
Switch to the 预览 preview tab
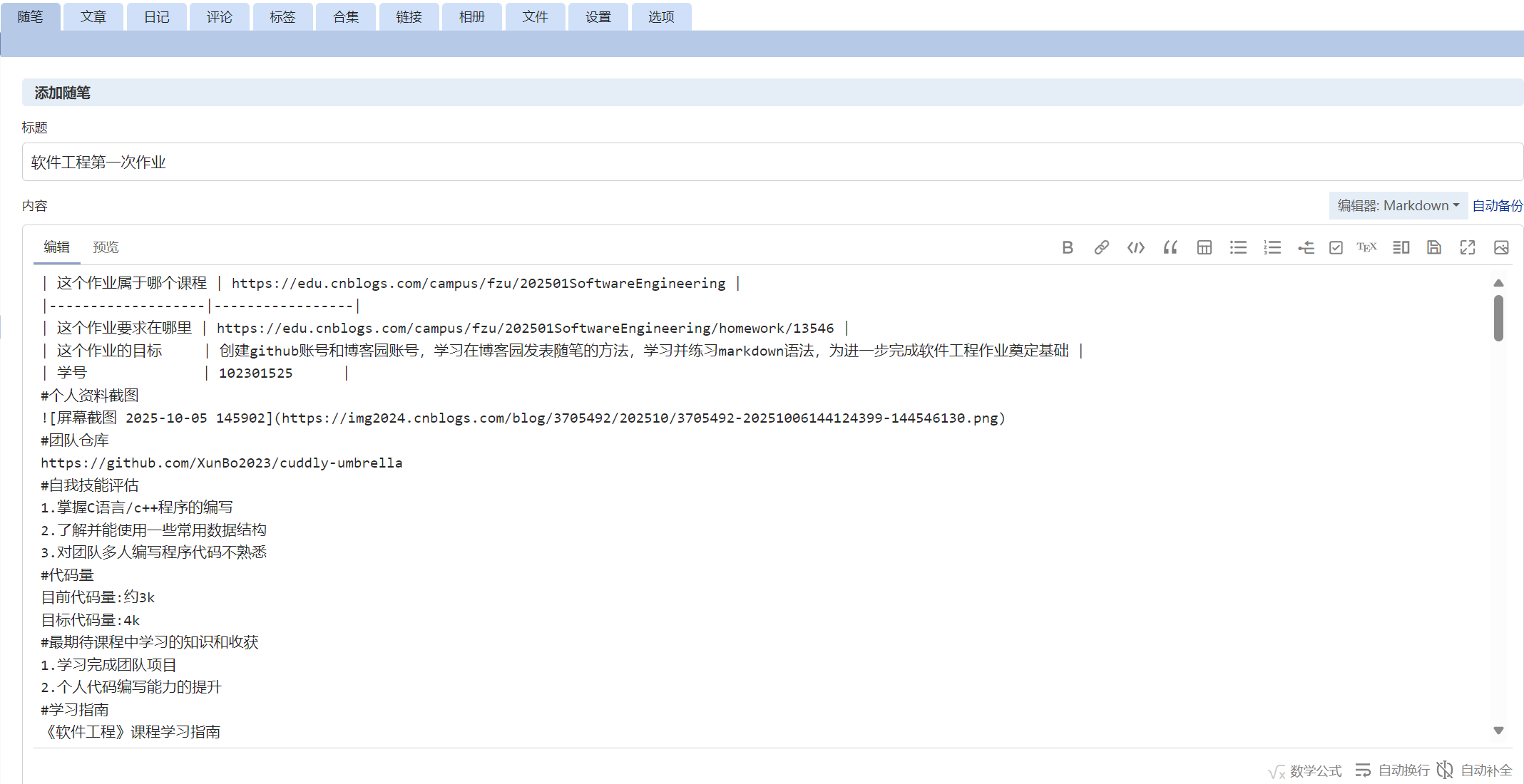click(x=106, y=247)
